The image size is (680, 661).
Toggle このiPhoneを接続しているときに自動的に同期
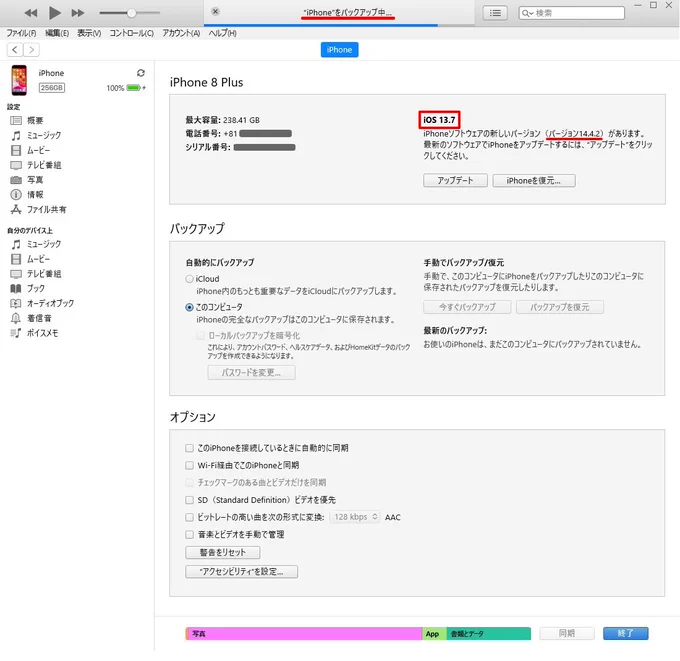189,448
